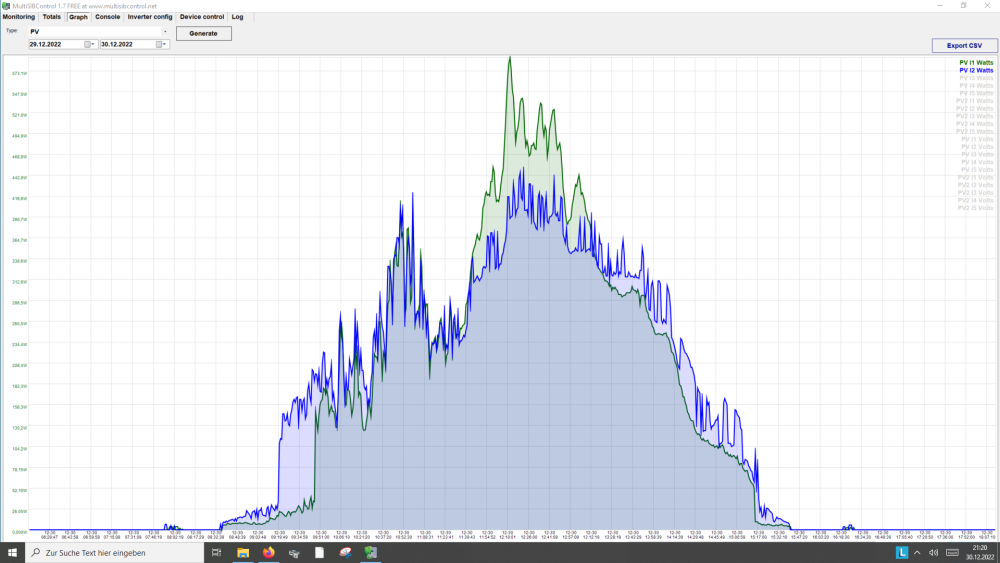Enable PV I4 Watts series in legend
This screenshot has width=1000, height=563.
pyautogui.click(x=976, y=85)
